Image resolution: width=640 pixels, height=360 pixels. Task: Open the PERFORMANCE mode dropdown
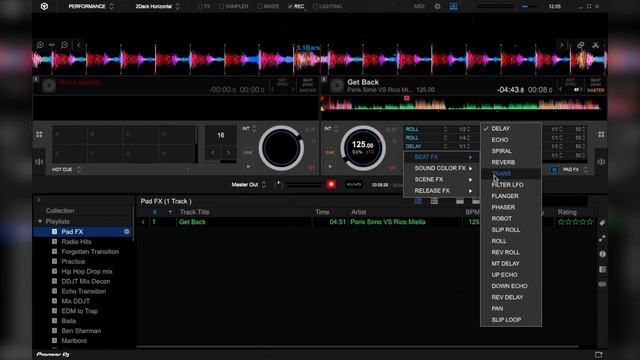(91, 6)
